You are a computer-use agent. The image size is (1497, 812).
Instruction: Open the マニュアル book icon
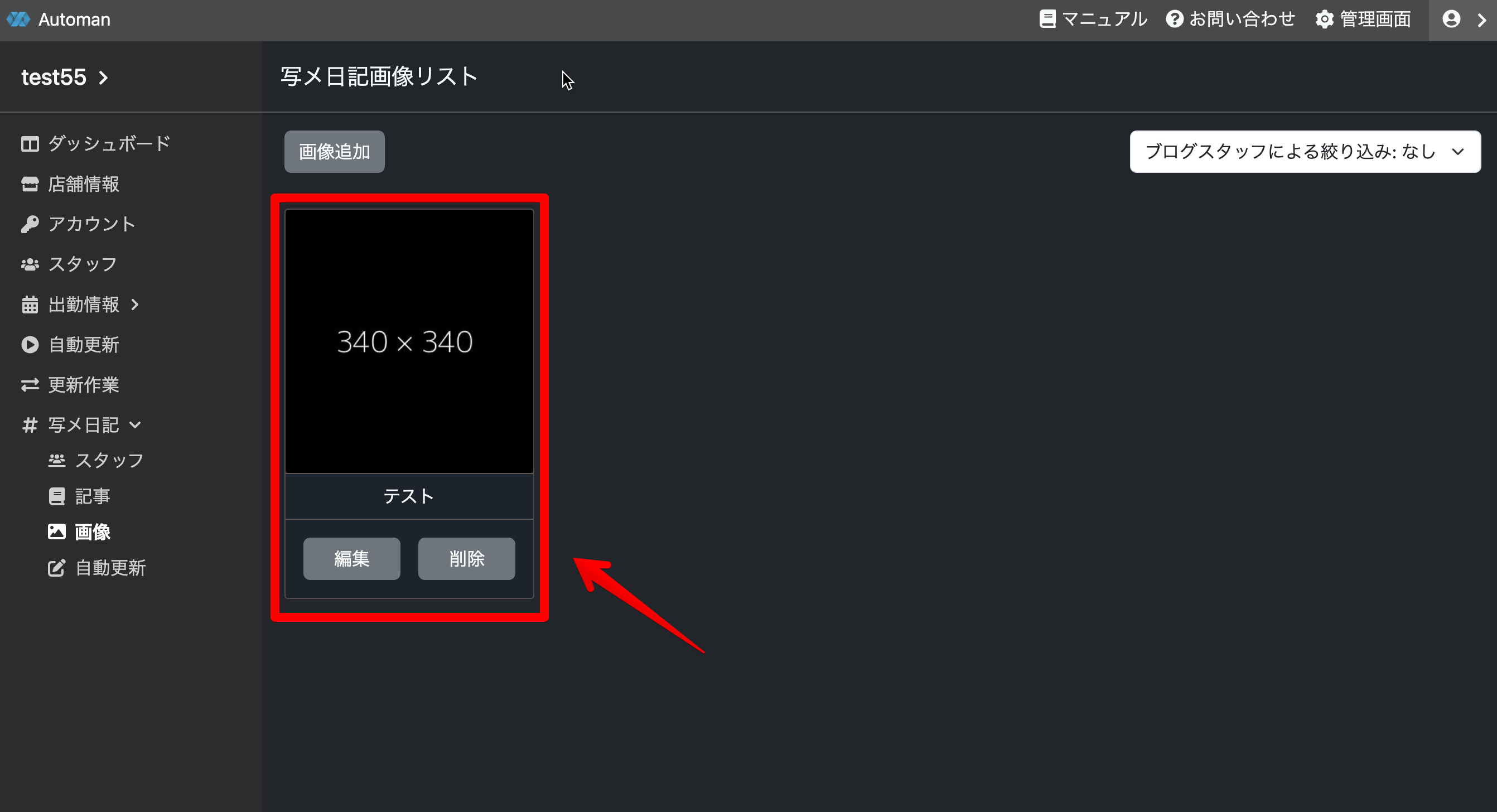pos(1047,19)
